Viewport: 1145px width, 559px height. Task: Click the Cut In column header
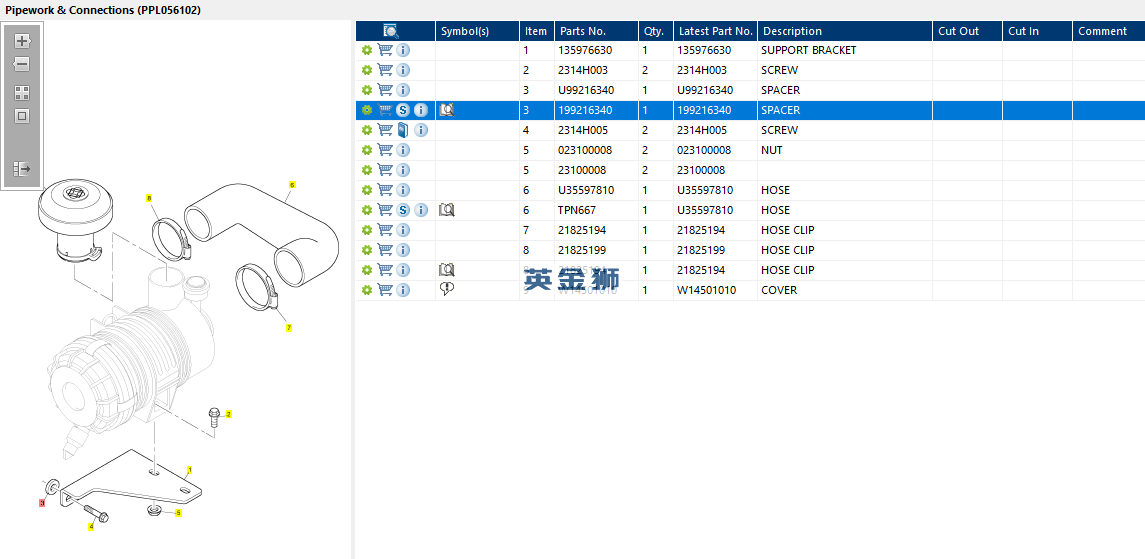(x=1038, y=31)
